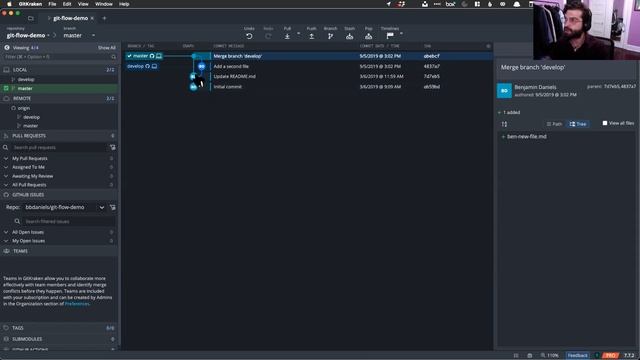Click the PRO badge in status bar
This screenshot has width=640, height=360.
point(611,356)
